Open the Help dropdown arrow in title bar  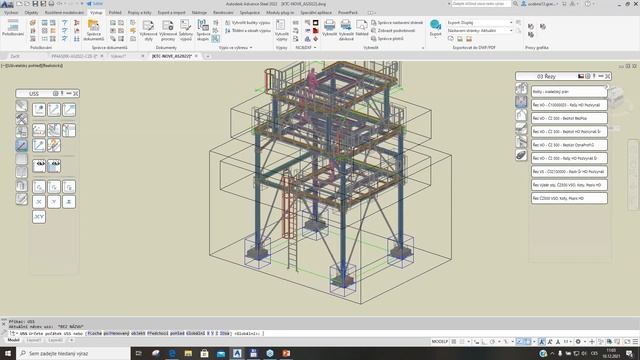coord(594,4)
